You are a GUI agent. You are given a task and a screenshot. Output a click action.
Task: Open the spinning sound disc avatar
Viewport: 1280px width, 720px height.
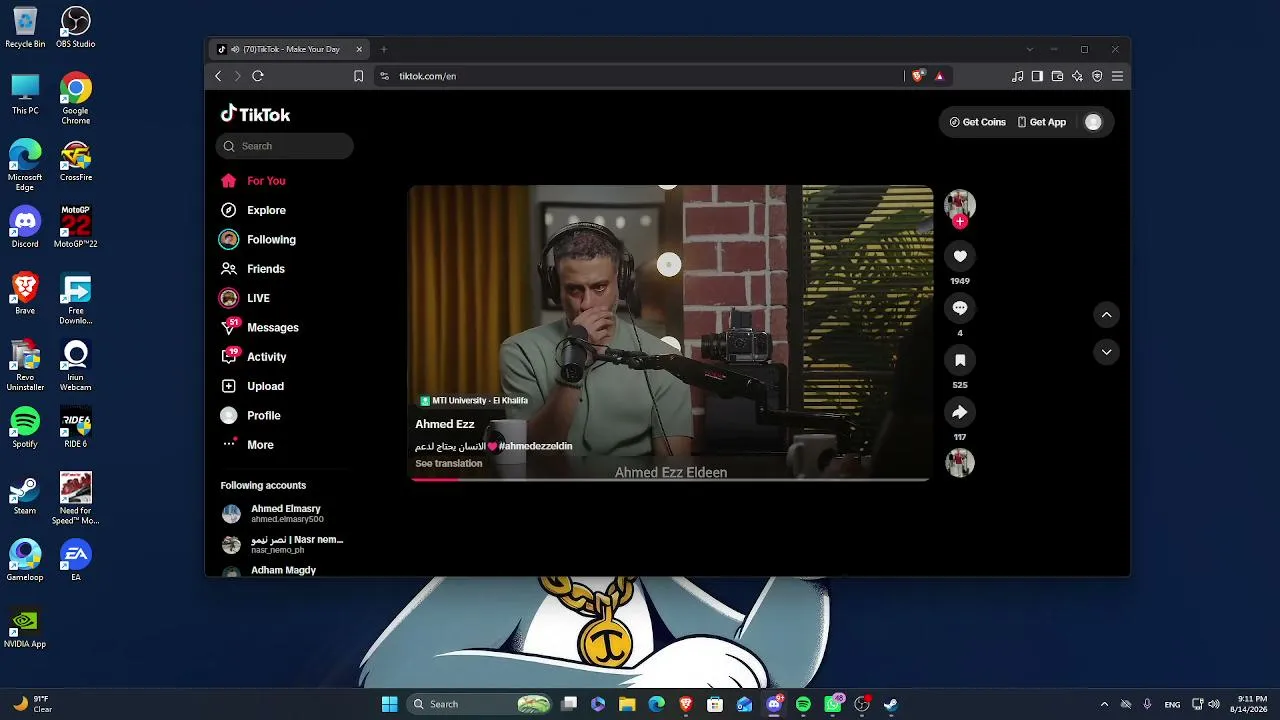click(960, 462)
